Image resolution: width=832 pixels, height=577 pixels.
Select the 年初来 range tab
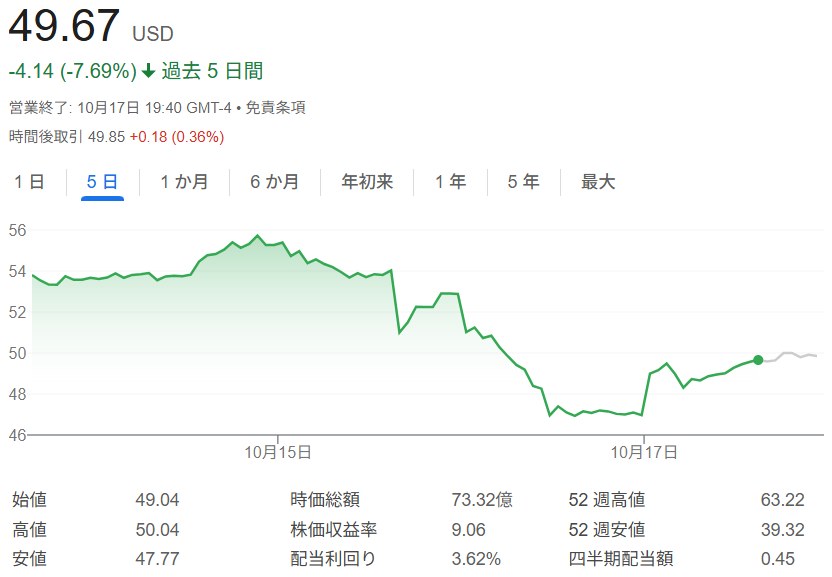pyautogui.click(x=367, y=182)
